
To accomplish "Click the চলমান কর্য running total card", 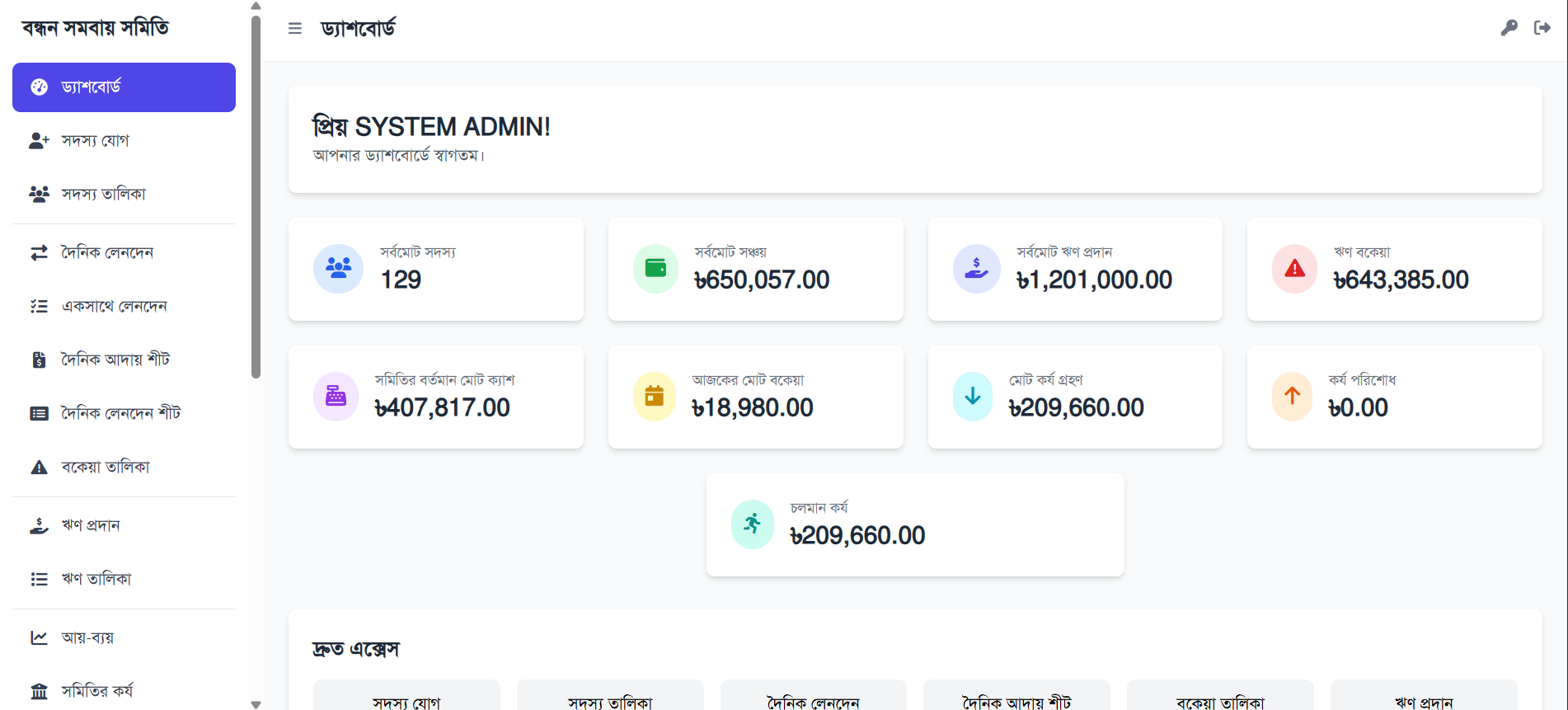I will pyautogui.click(x=914, y=525).
